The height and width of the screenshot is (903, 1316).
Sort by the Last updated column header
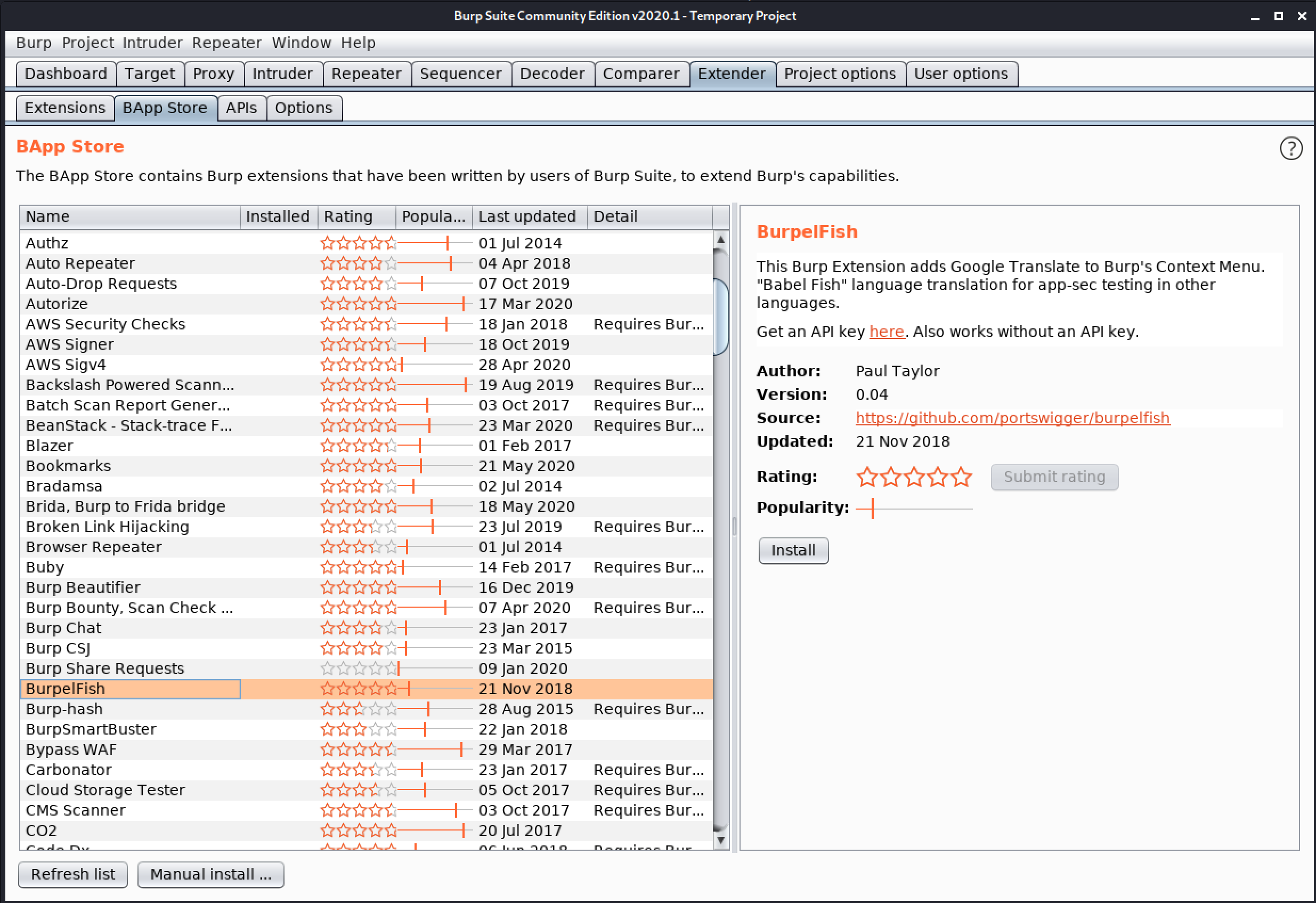pyautogui.click(x=530, y=216)
